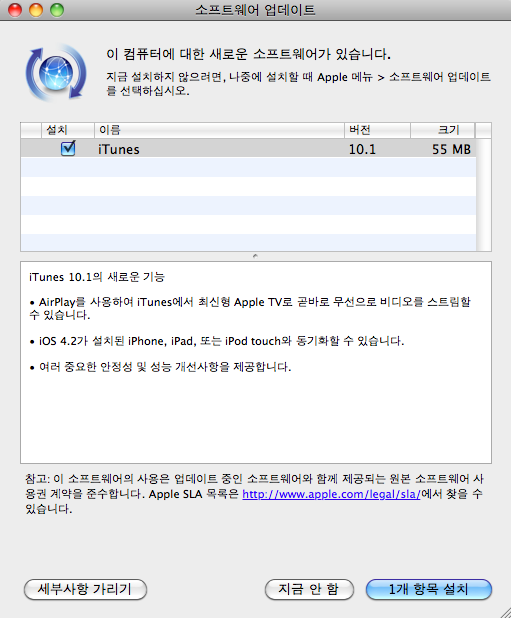The width and height of the screenshot is (511, 618).
Task: Zoom the window with green button
Action: tap(57, 10)
